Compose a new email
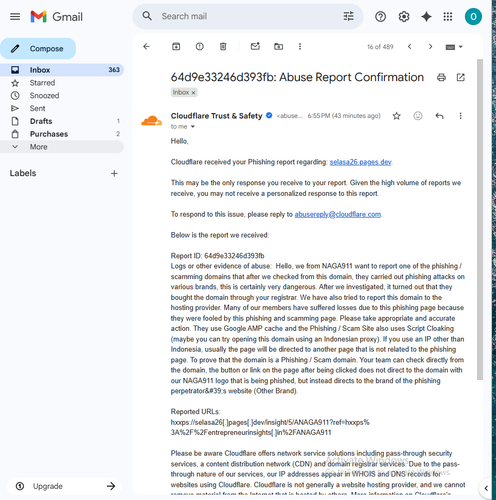 point(38,49)
